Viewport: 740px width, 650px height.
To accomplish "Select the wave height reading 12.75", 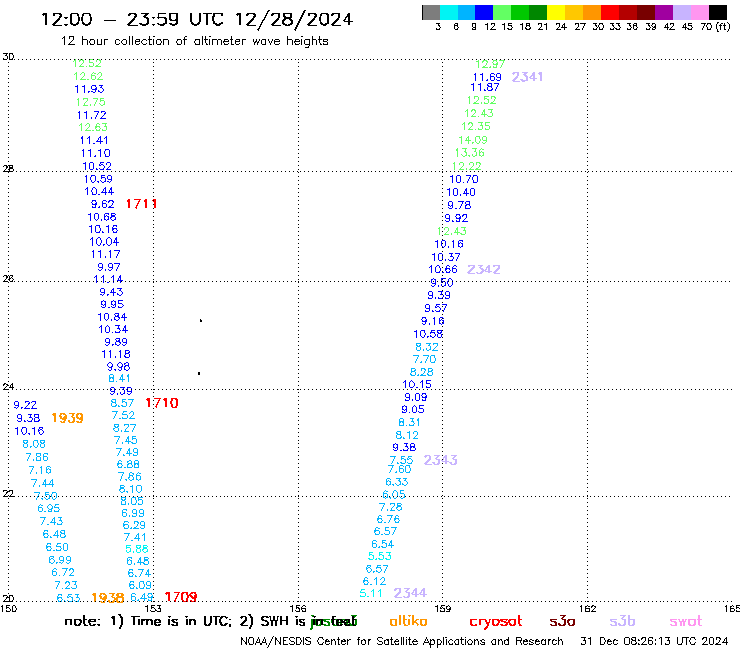I will 91,102.
